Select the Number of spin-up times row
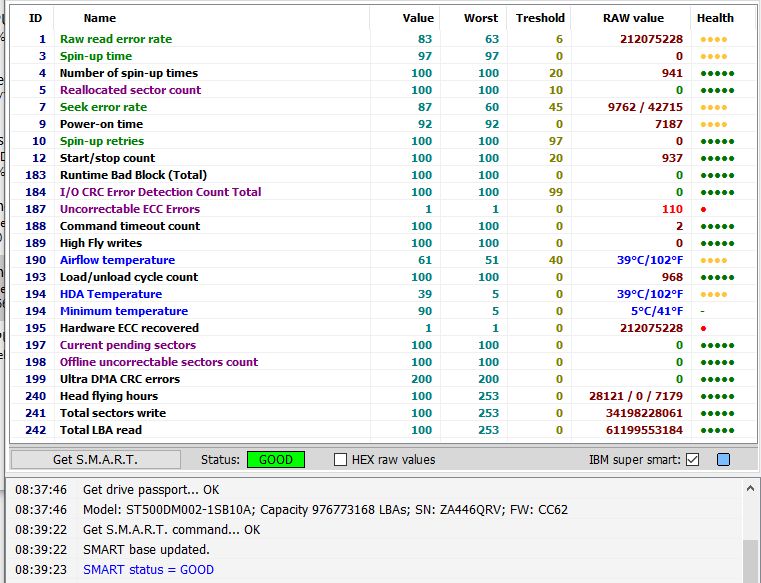Screen dimensions: 761x583 point(383,73)
